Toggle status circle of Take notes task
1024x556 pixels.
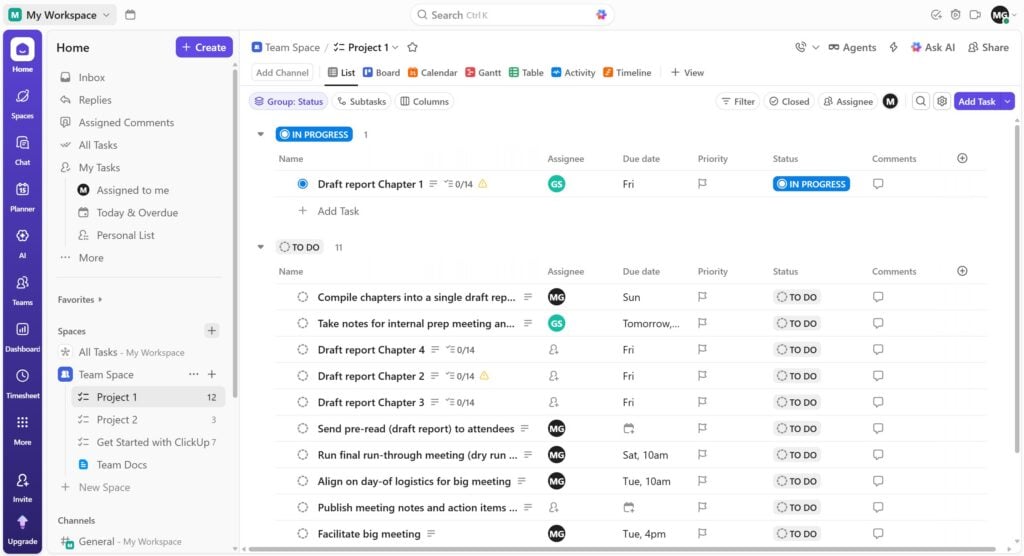(302, 323)
